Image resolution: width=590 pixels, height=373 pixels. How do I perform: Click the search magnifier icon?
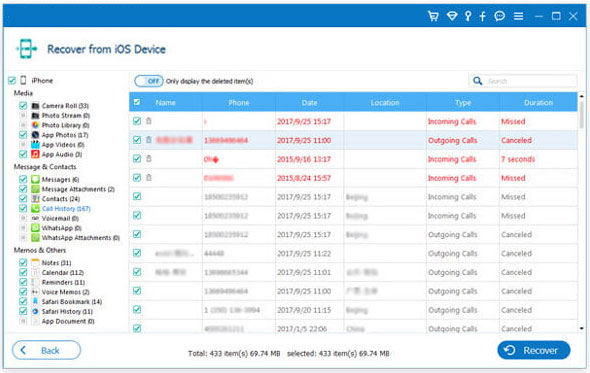pyautogui.click(x=477, y=81)
